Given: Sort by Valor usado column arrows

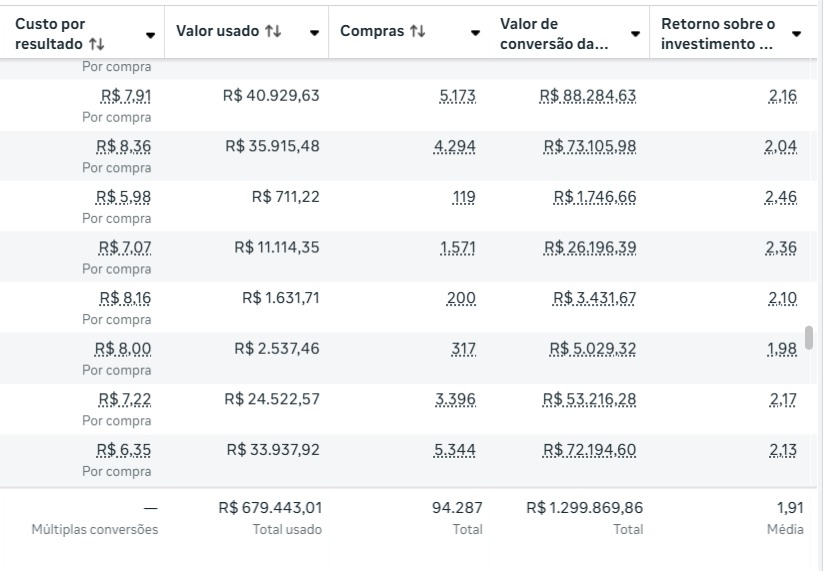Looking at the screenshot, I should coord(273,31).
